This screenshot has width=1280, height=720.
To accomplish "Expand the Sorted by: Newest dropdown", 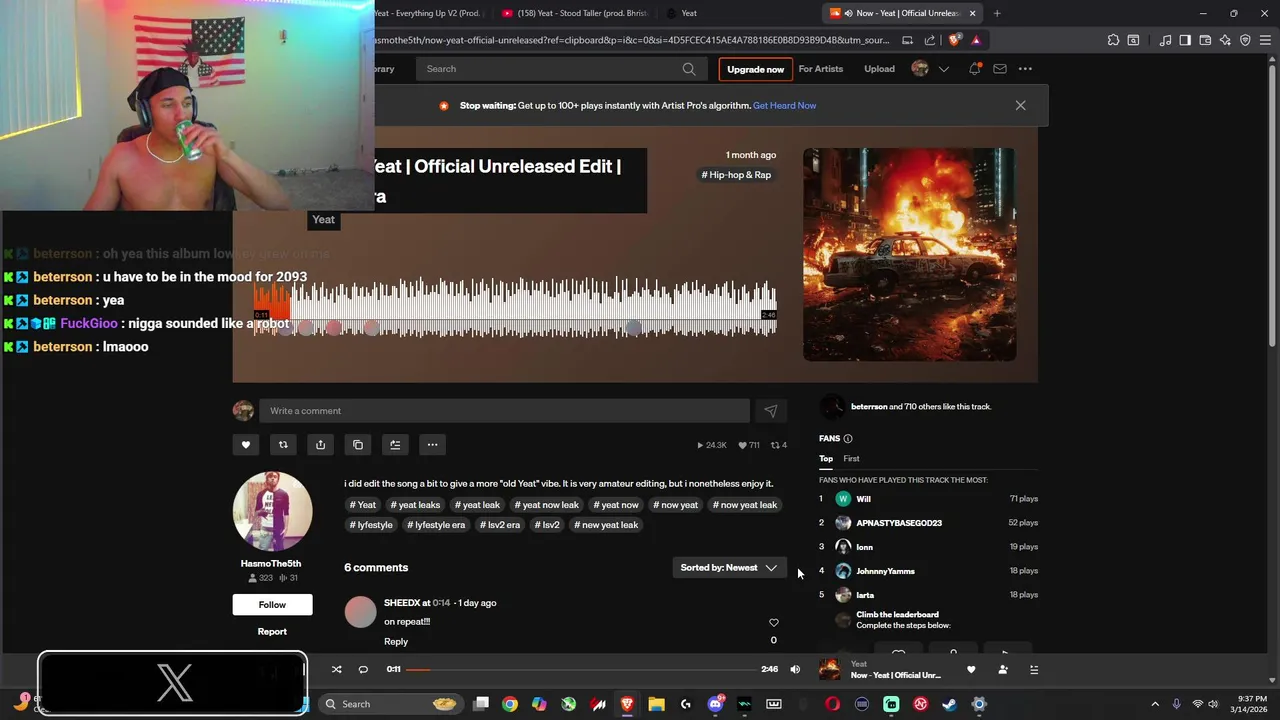I will click(x=729, y=568).
